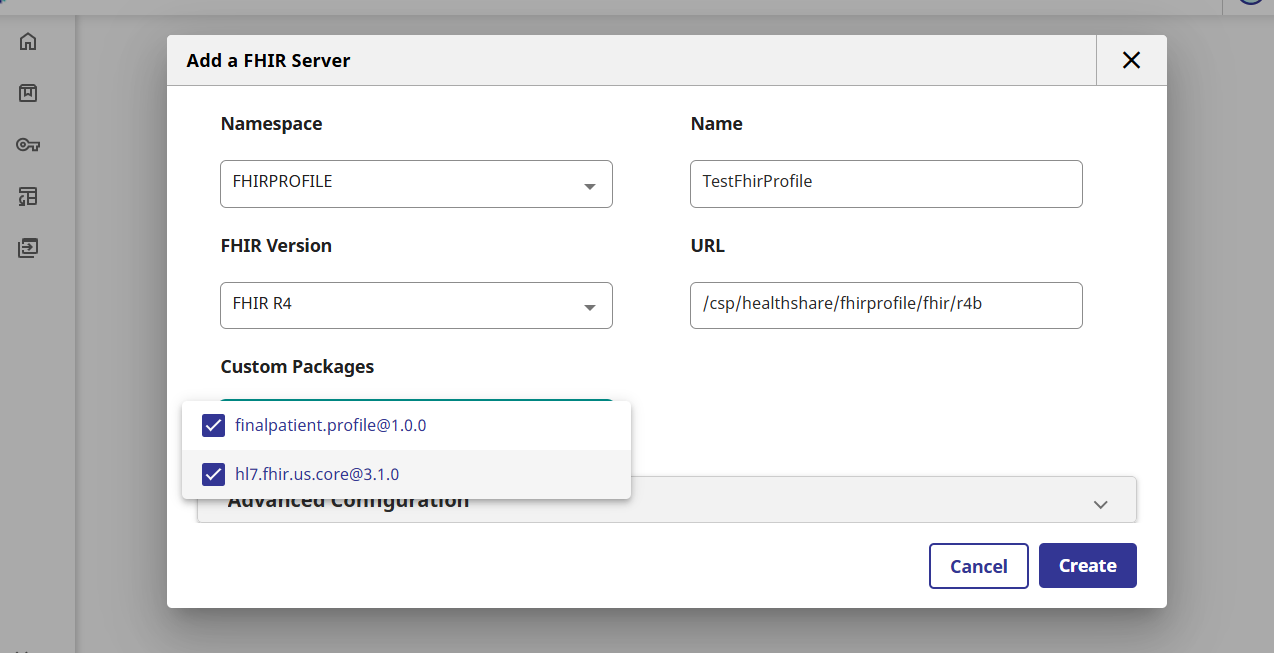Image resolution: width=1274 pixels, height=653 pixels.
Task: Open the FHIR Version dropdown
Action: point(416,305)
